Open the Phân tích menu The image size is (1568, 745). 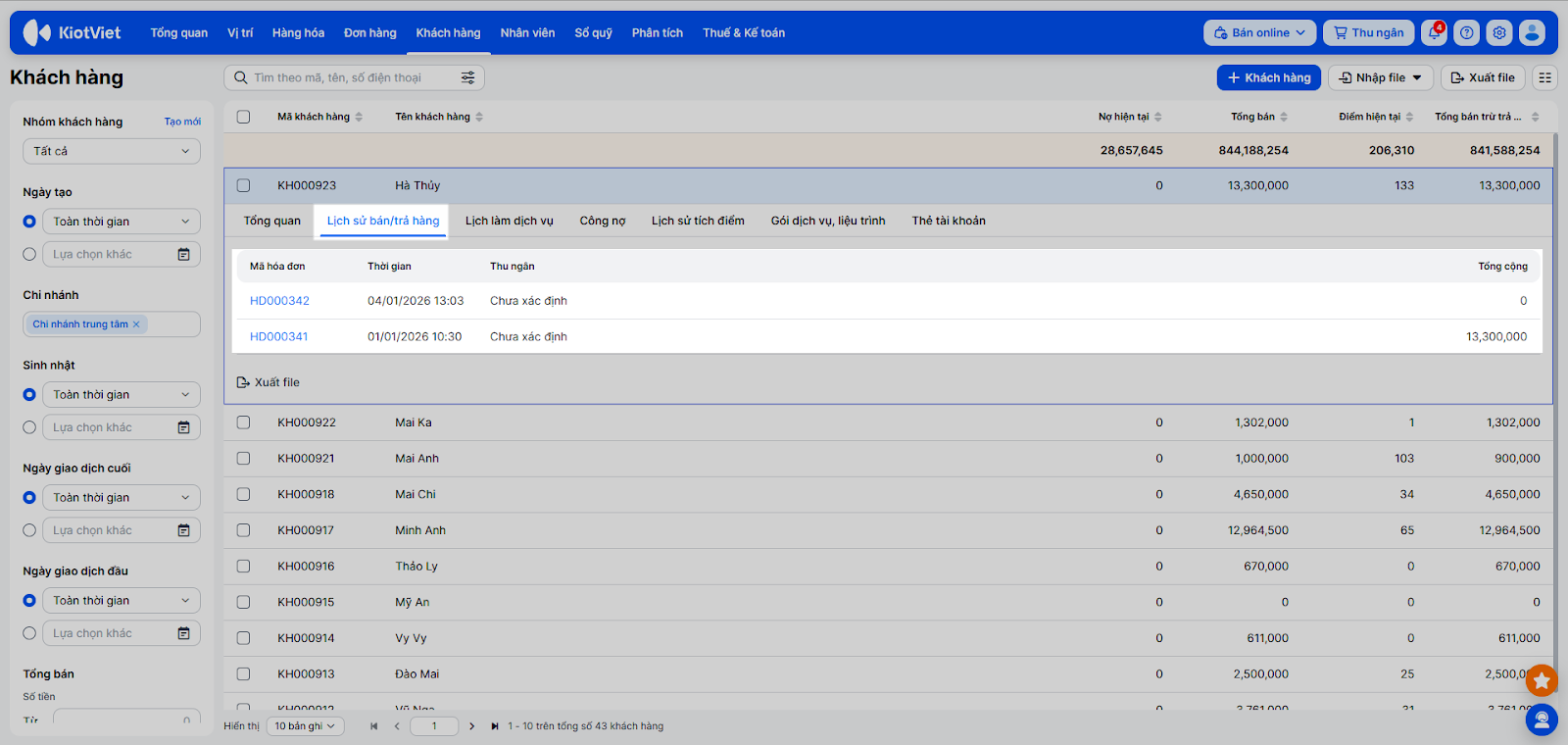[x=658, y=32]
